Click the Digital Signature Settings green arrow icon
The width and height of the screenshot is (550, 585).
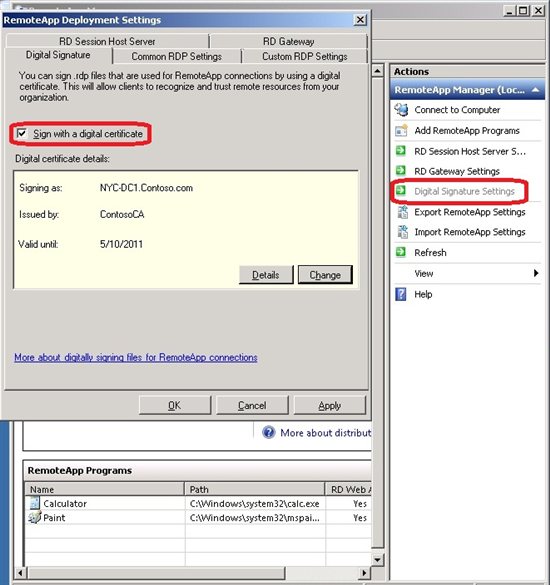[x=400, y=191]
